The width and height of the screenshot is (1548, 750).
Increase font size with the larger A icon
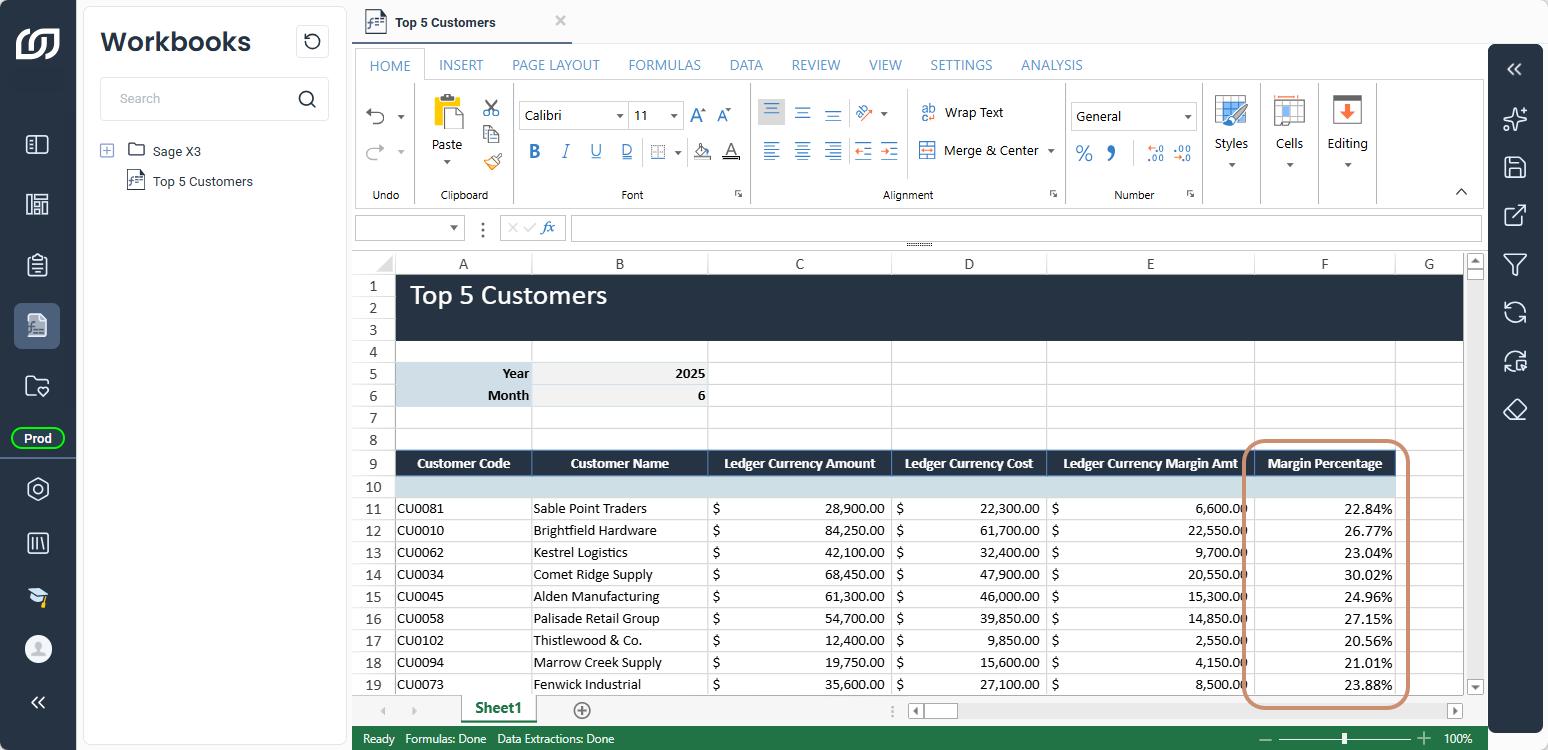pyautogui.click(x=698, y=115)
